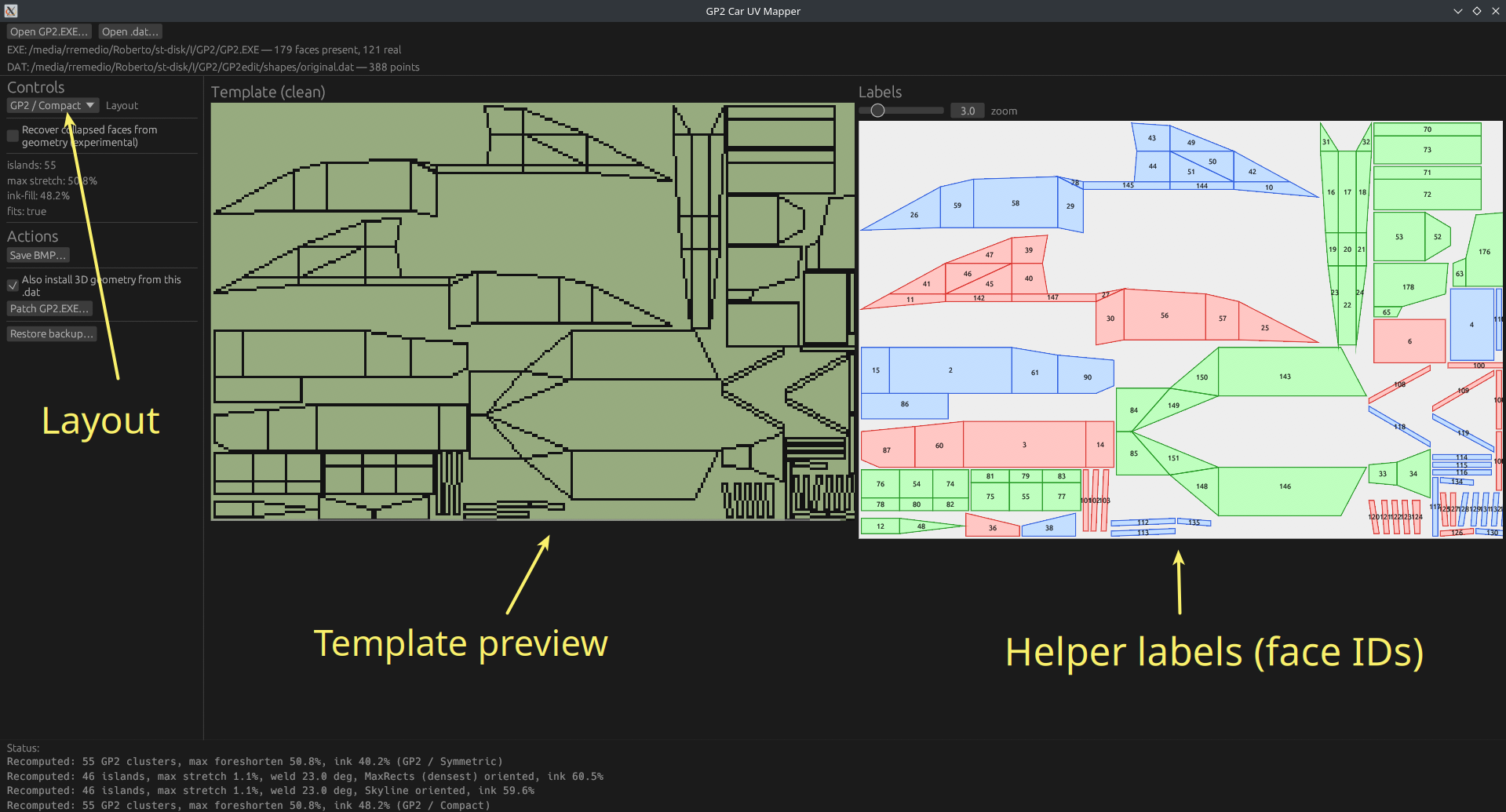This screenshot has width=1506, height=812.
Task: Enable Recover collapsed faces from geometry checkbox
Action: click(x=13, y=136)
